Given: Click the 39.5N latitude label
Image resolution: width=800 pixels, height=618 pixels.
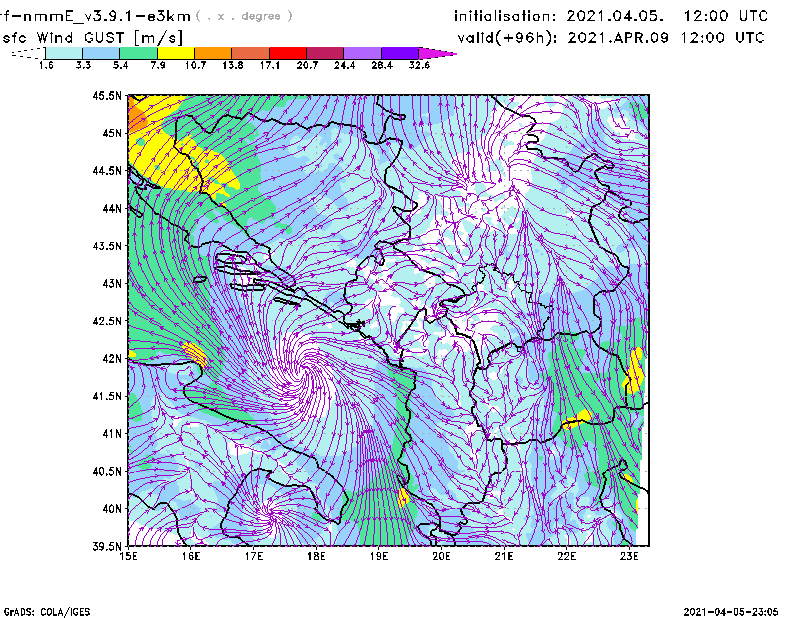Looking at the screenshot, I should [107, 546].
